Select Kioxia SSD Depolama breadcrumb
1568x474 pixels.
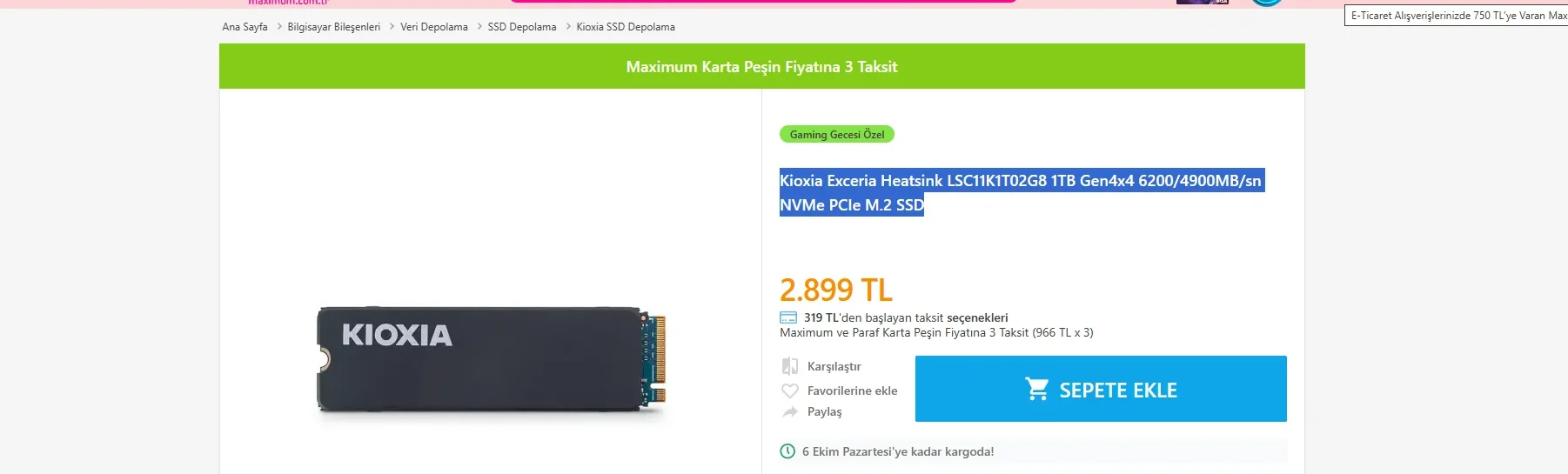[x=626, y=27]
